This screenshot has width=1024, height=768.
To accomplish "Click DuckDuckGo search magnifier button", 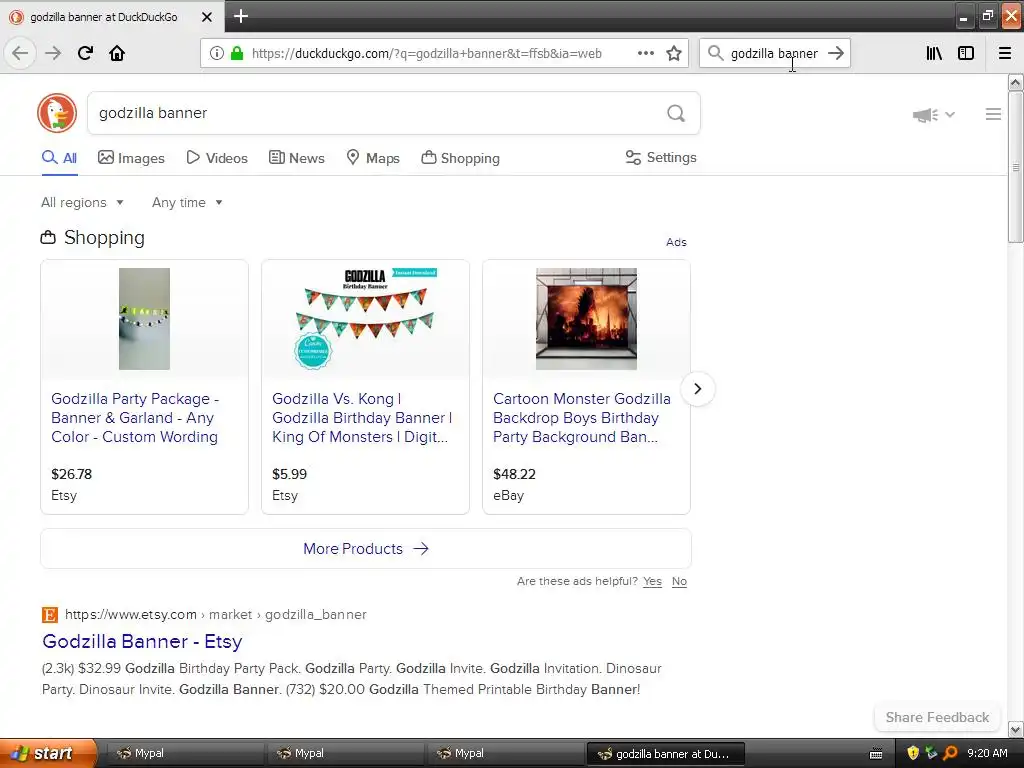I will pos(676,114).
